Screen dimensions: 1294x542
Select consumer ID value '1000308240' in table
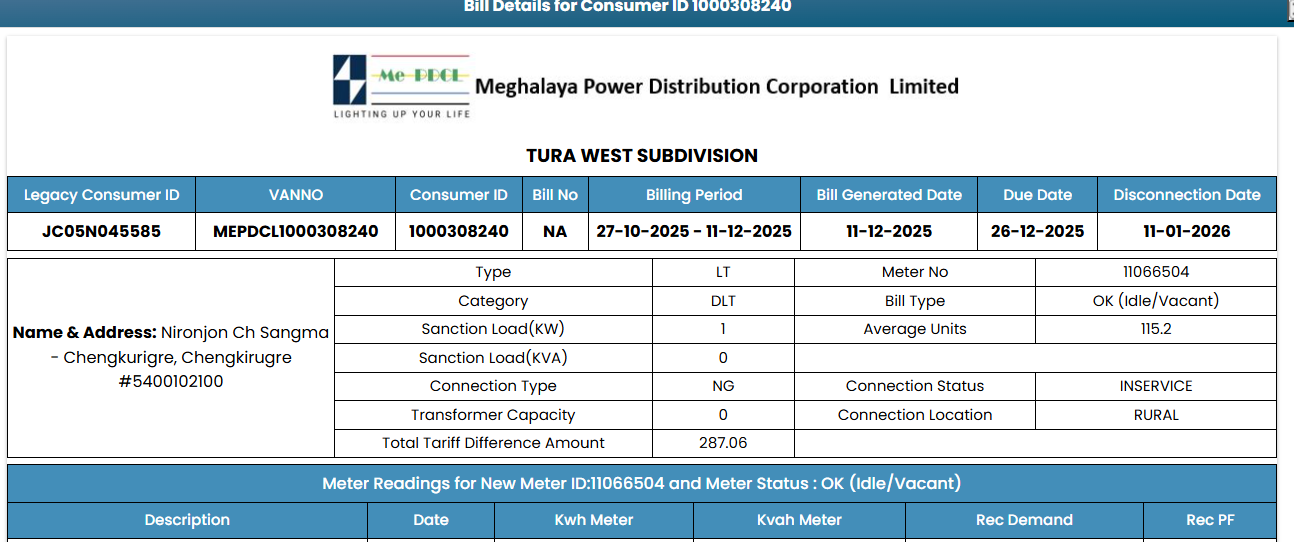pos(459,231)
